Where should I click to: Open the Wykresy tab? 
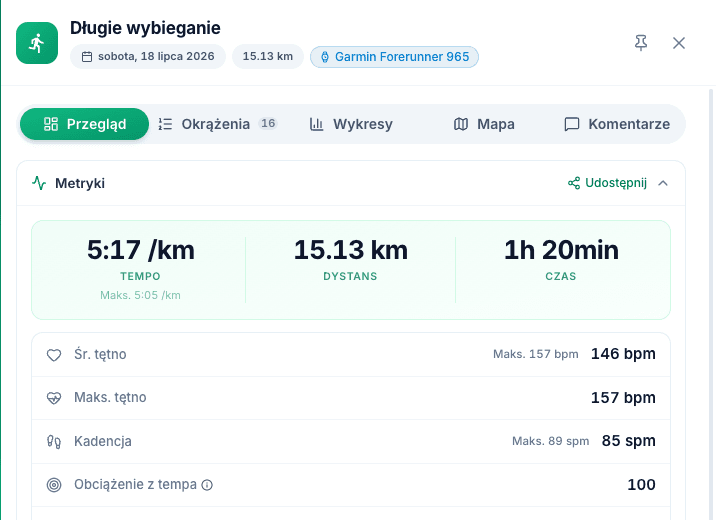tap(351, 124)
